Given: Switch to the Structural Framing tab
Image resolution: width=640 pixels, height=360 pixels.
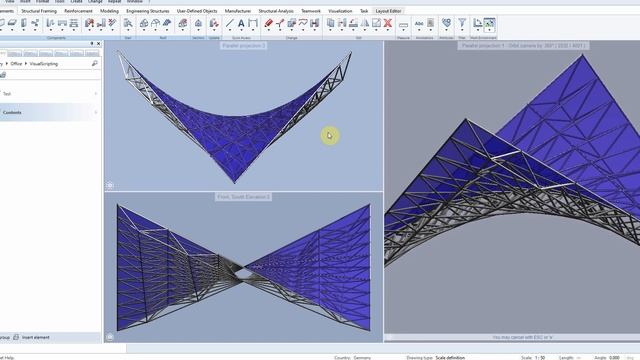Looking at the screenshot, I should coord(39,11).
